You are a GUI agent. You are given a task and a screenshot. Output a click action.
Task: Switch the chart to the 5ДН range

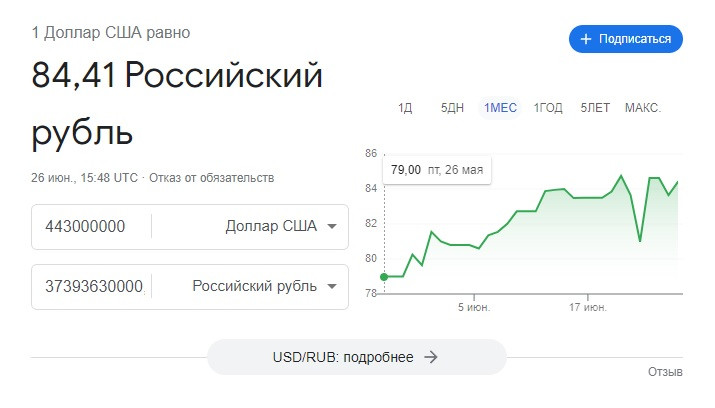click(452, 108)
